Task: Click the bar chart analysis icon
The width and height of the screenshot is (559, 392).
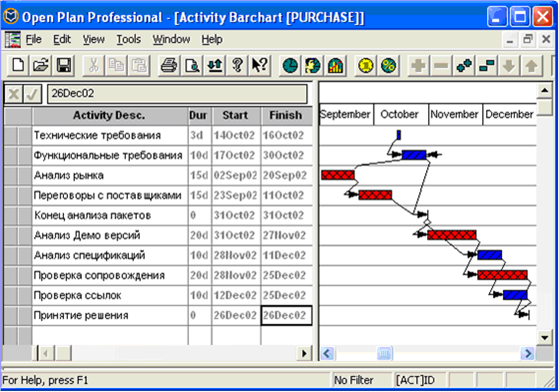Action: click(x=335, y=66)
